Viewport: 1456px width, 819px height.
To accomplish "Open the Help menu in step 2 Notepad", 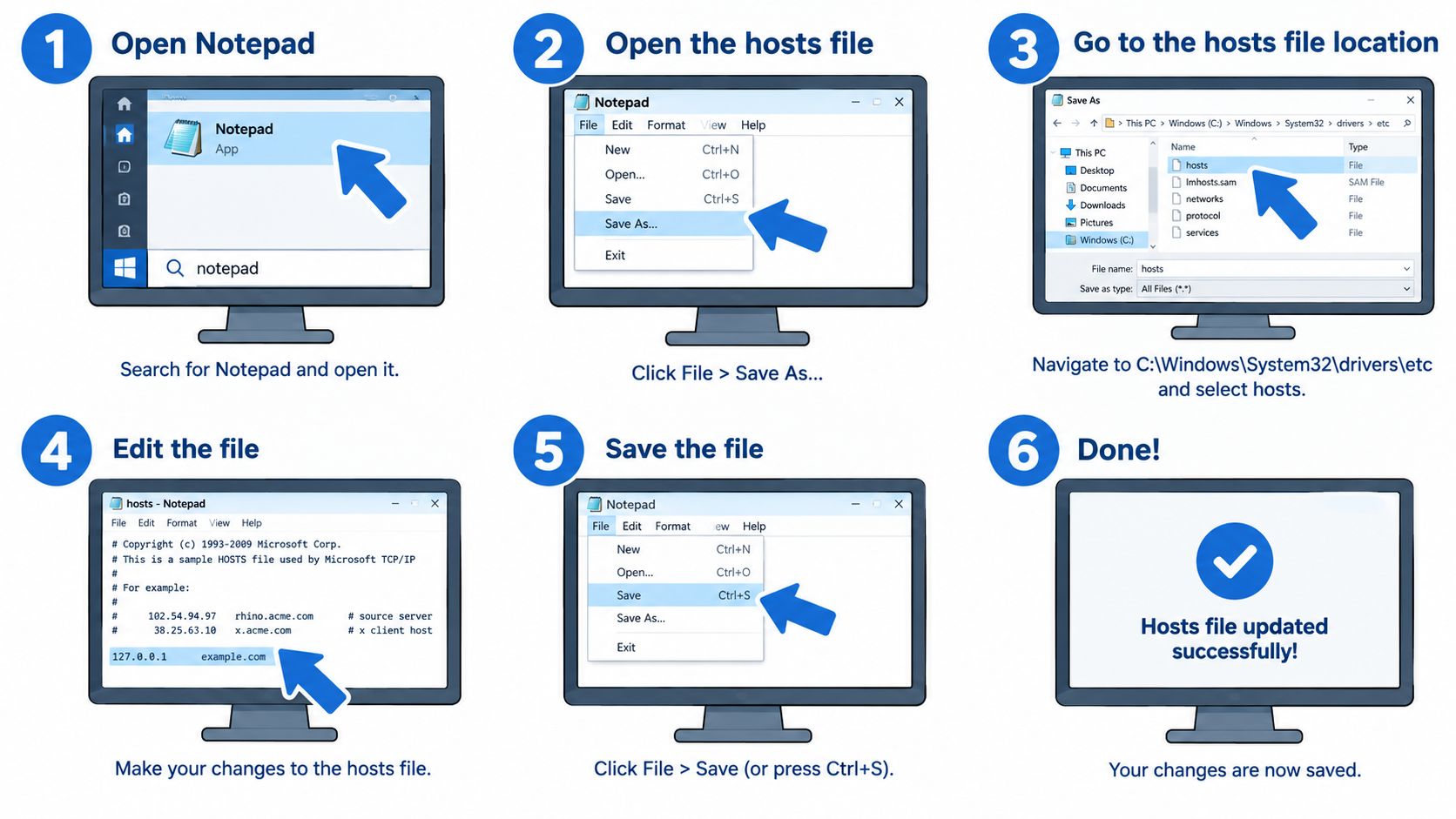I will tap(753, 125).
